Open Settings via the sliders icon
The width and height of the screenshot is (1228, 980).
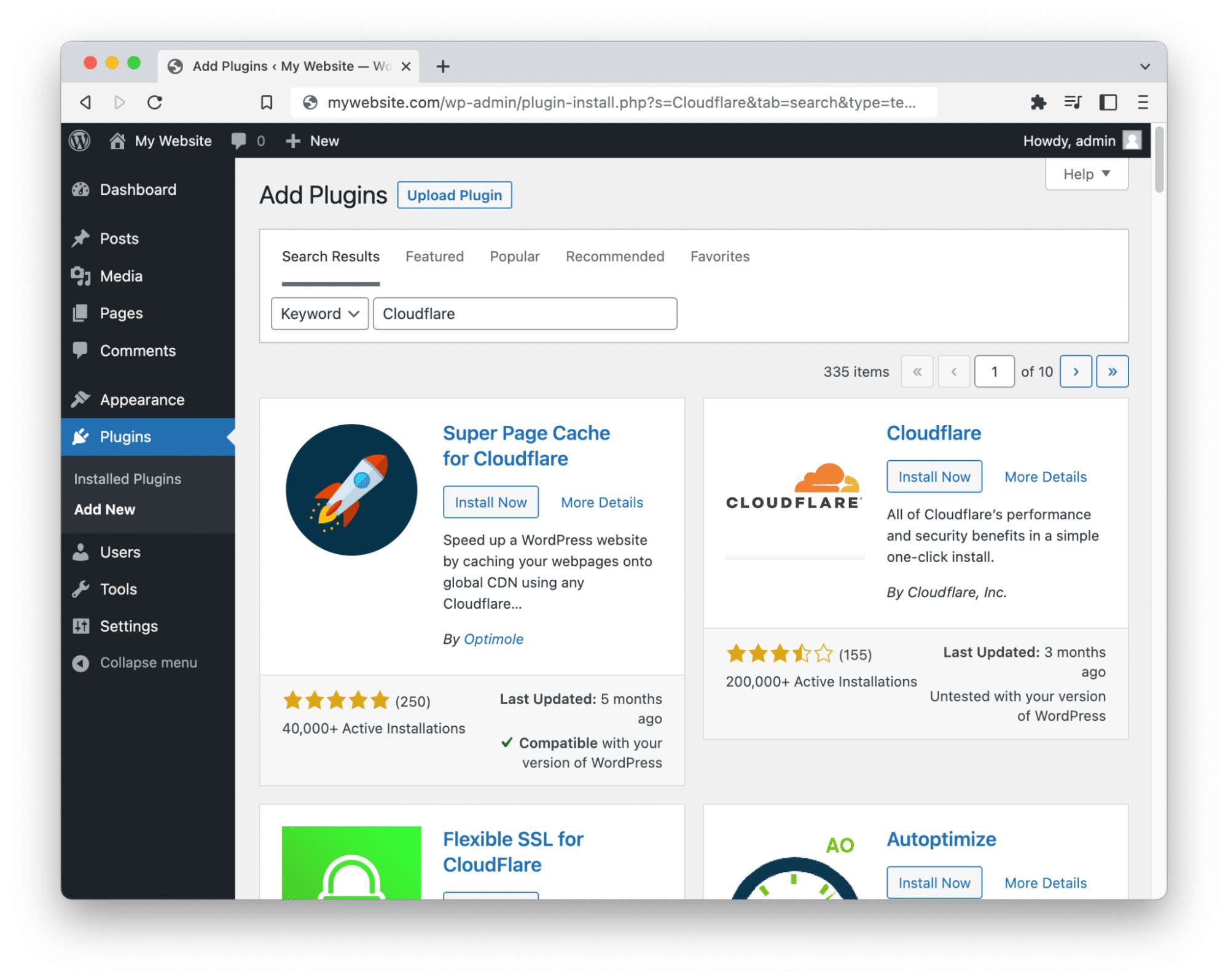81,626
